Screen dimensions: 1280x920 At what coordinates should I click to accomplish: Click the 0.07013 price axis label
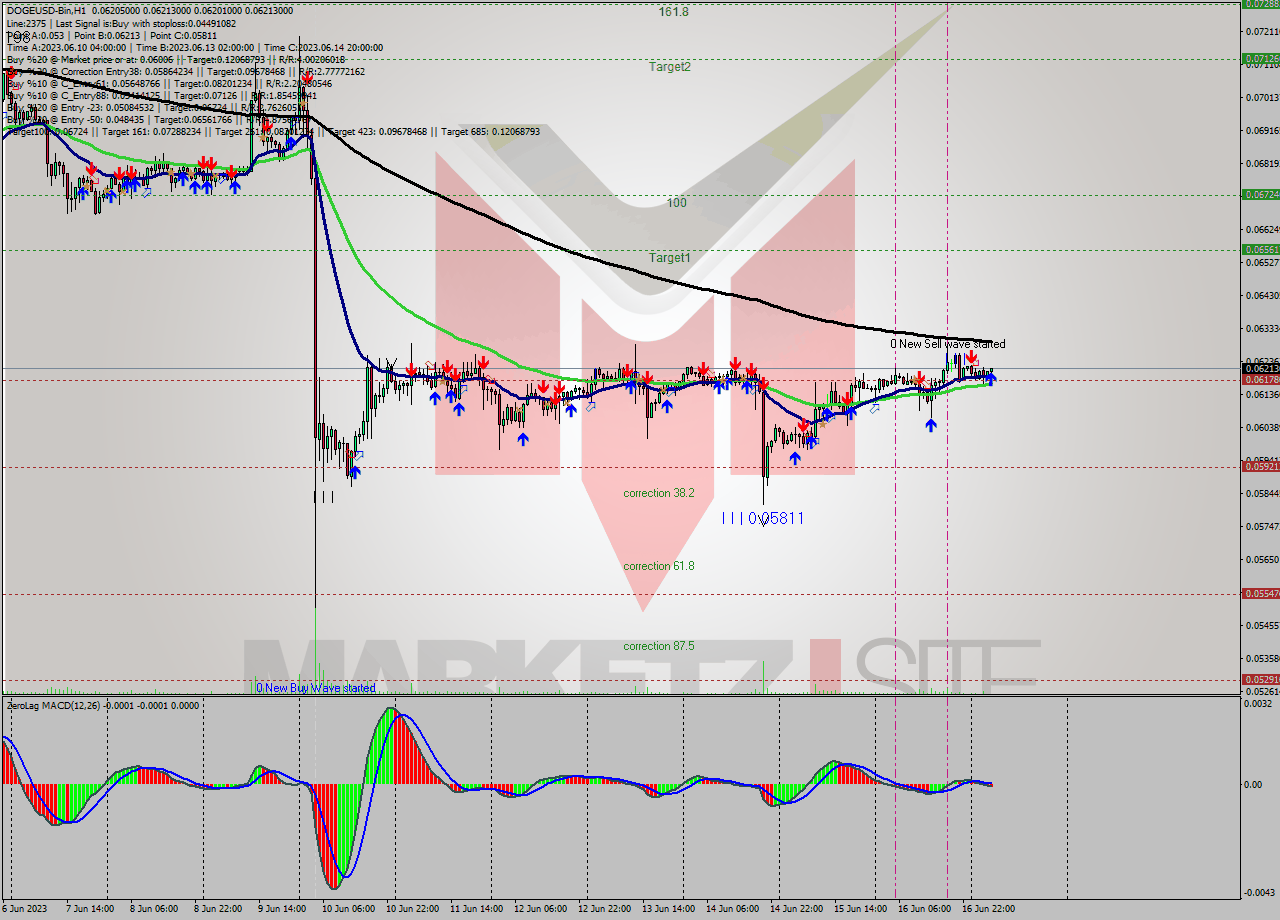1260,97
